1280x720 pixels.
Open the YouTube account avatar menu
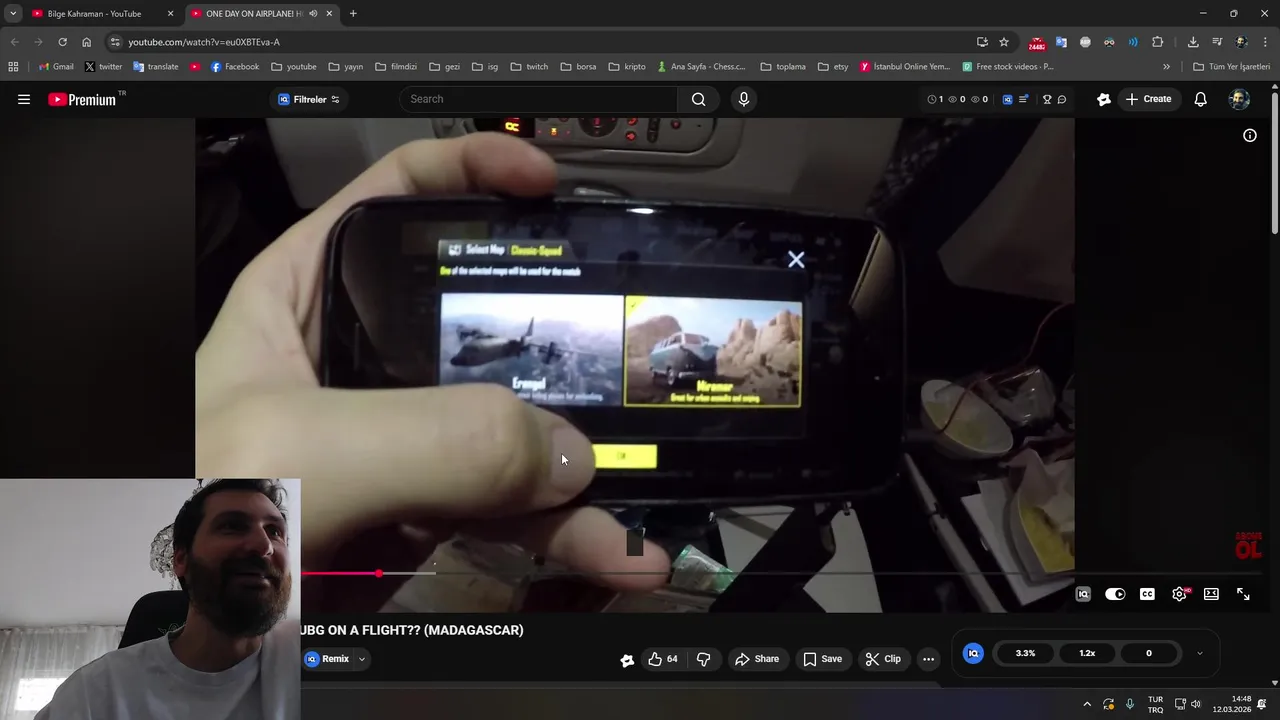coord(1239,99)
